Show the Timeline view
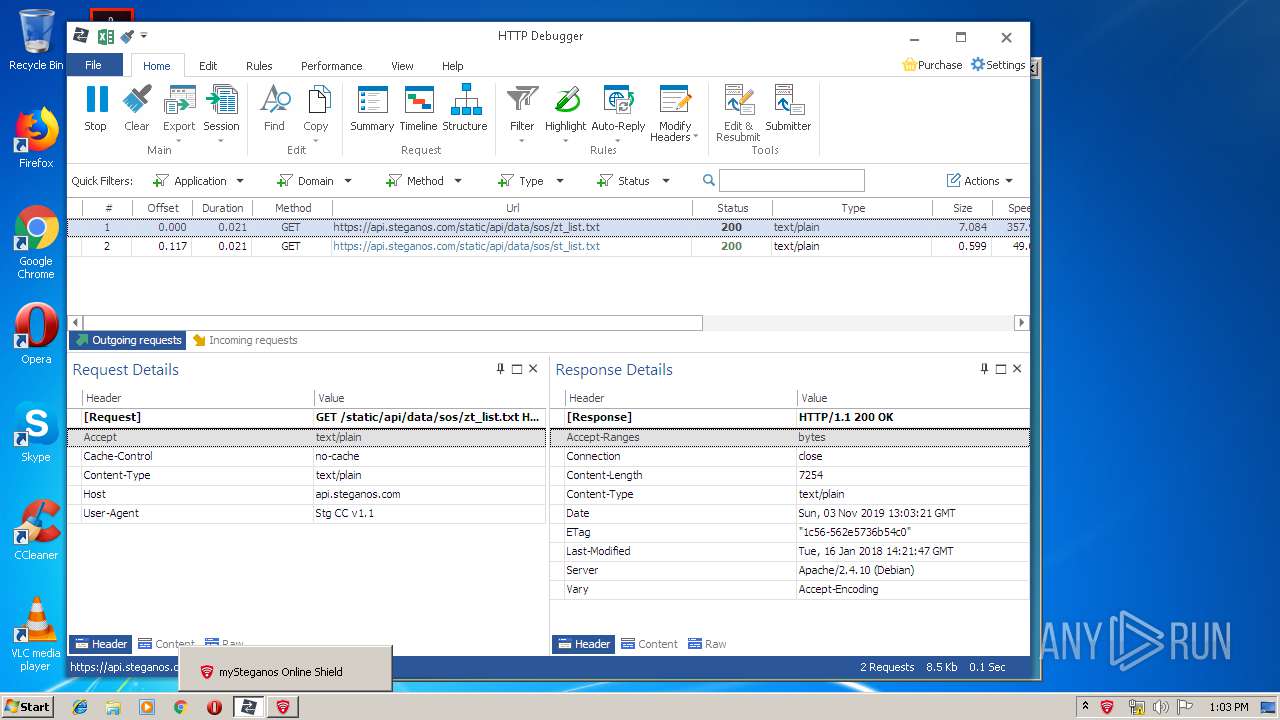 tap(418, 109)
